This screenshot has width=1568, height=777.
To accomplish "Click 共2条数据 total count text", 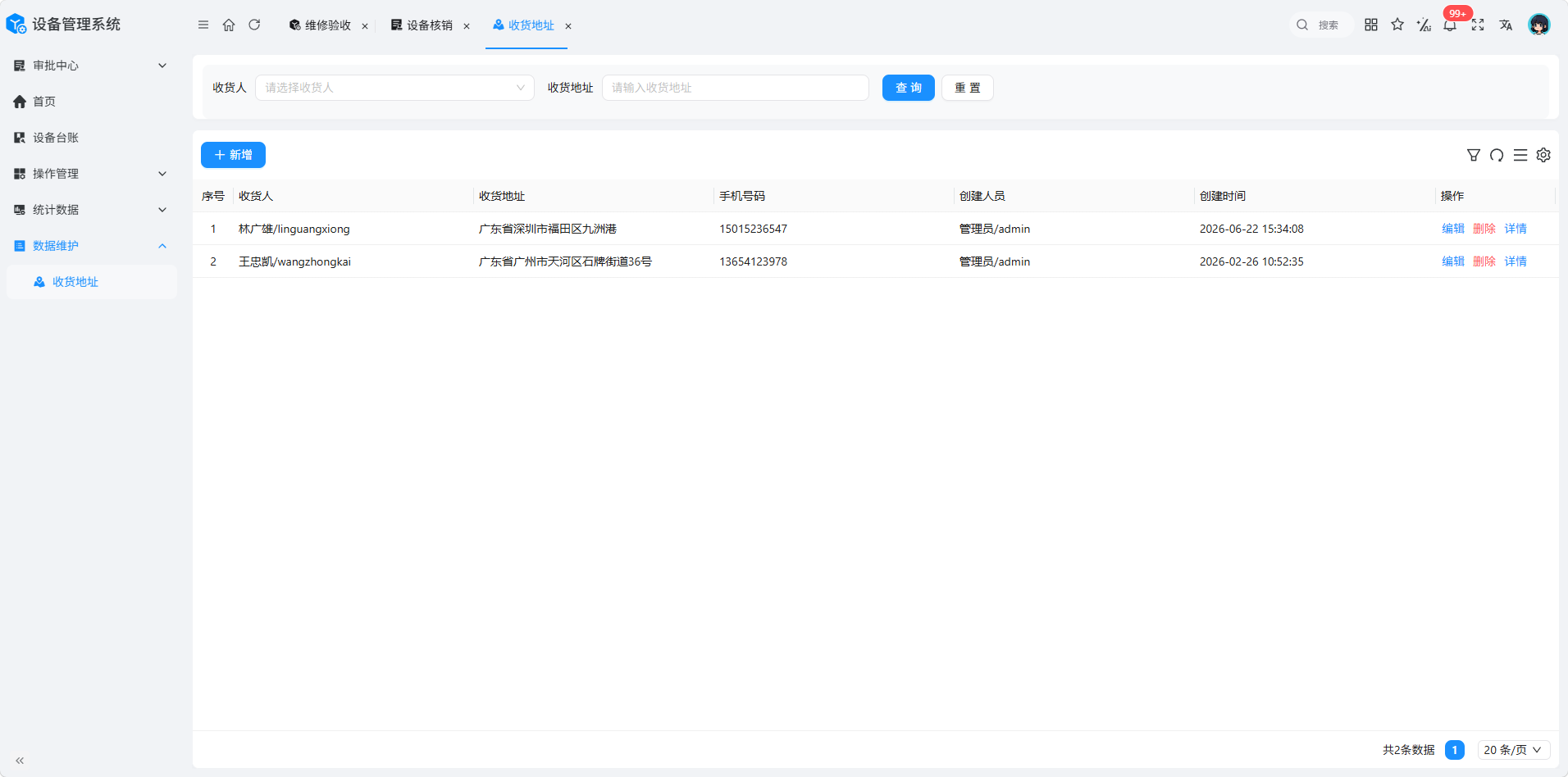I will click(1408, 750).
